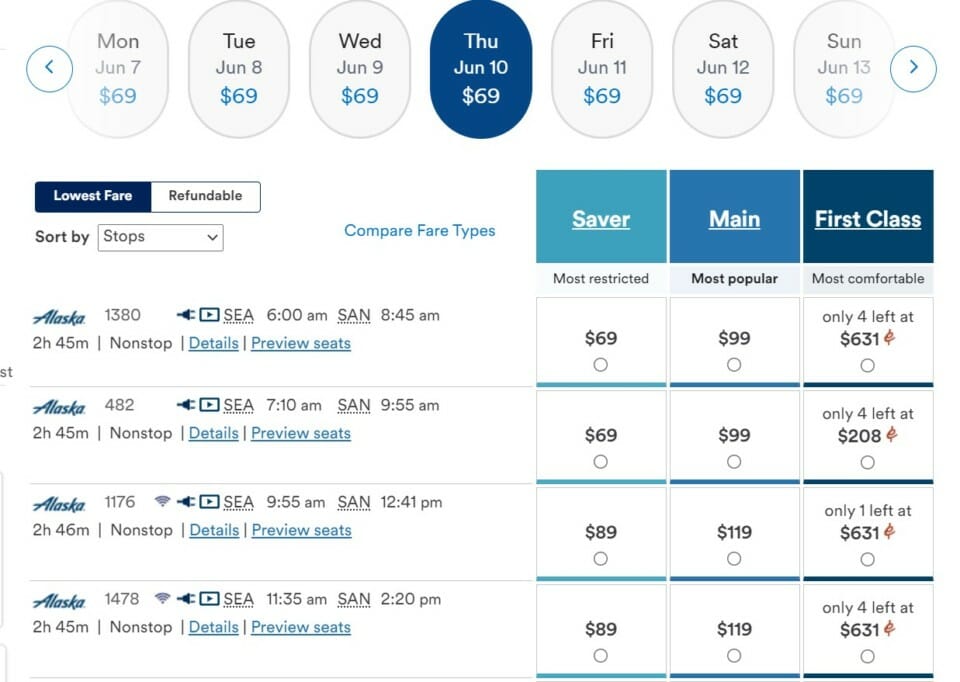Click the Alaska logo on flight 1478
The image size is (960, 682).
tap(59, 599)
